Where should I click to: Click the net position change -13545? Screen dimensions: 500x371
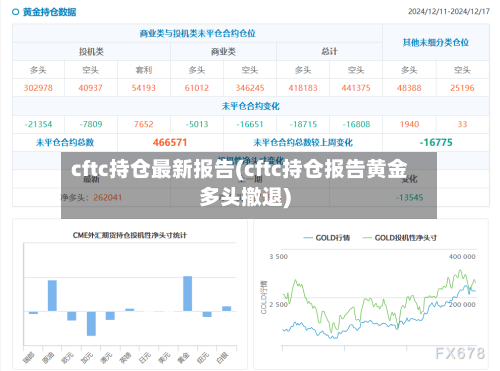tap(409, 198)
